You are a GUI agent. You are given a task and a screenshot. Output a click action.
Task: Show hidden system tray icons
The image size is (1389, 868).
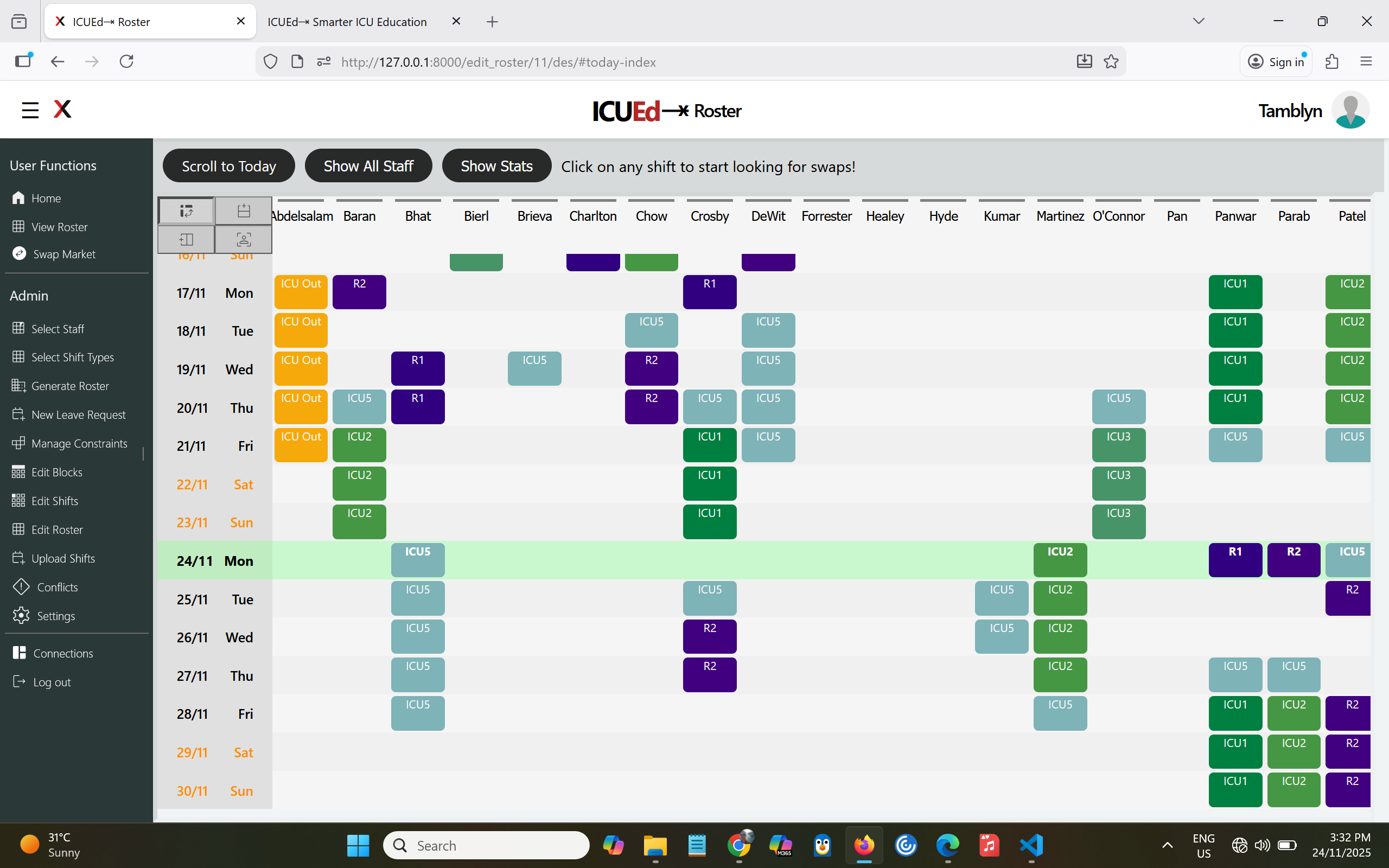click(x=1168, y=845)
